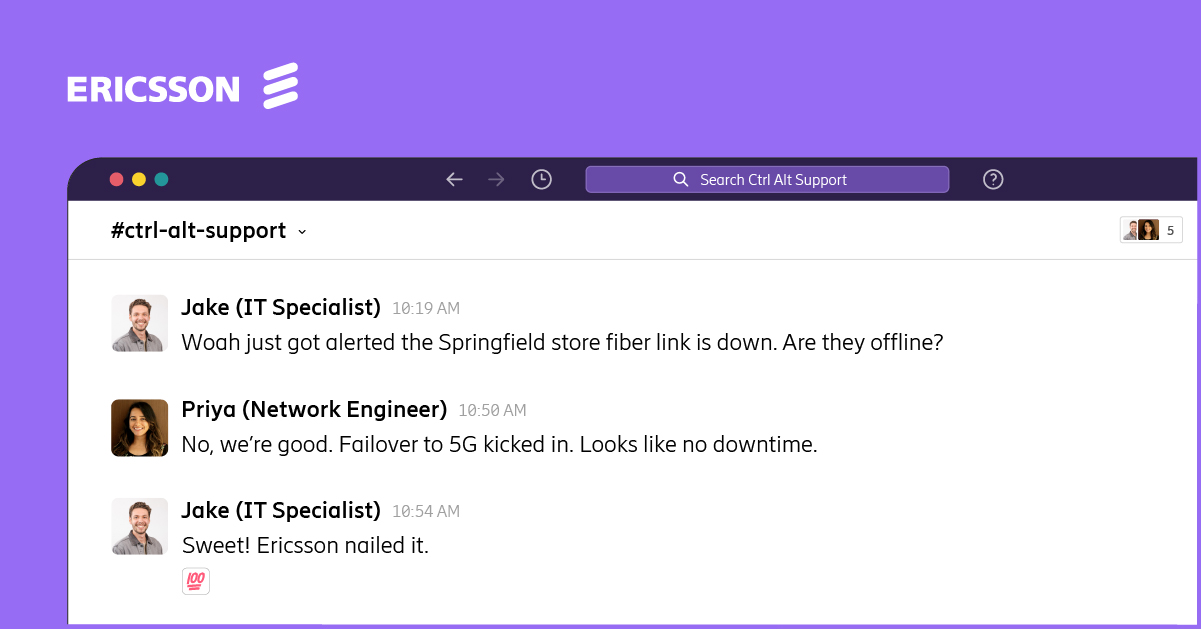
Task: Open the history clock icon
Action: coord(541,180)
